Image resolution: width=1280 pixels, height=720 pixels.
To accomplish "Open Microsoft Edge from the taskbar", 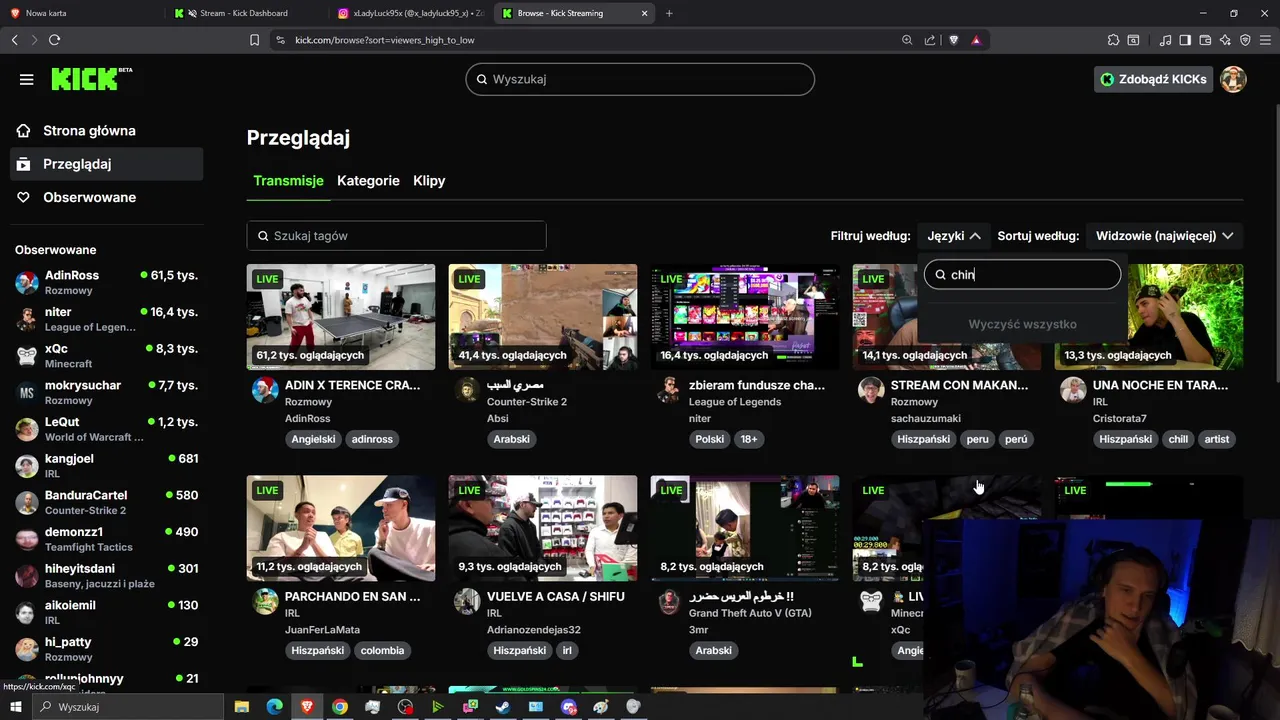I will click(274, 707).
